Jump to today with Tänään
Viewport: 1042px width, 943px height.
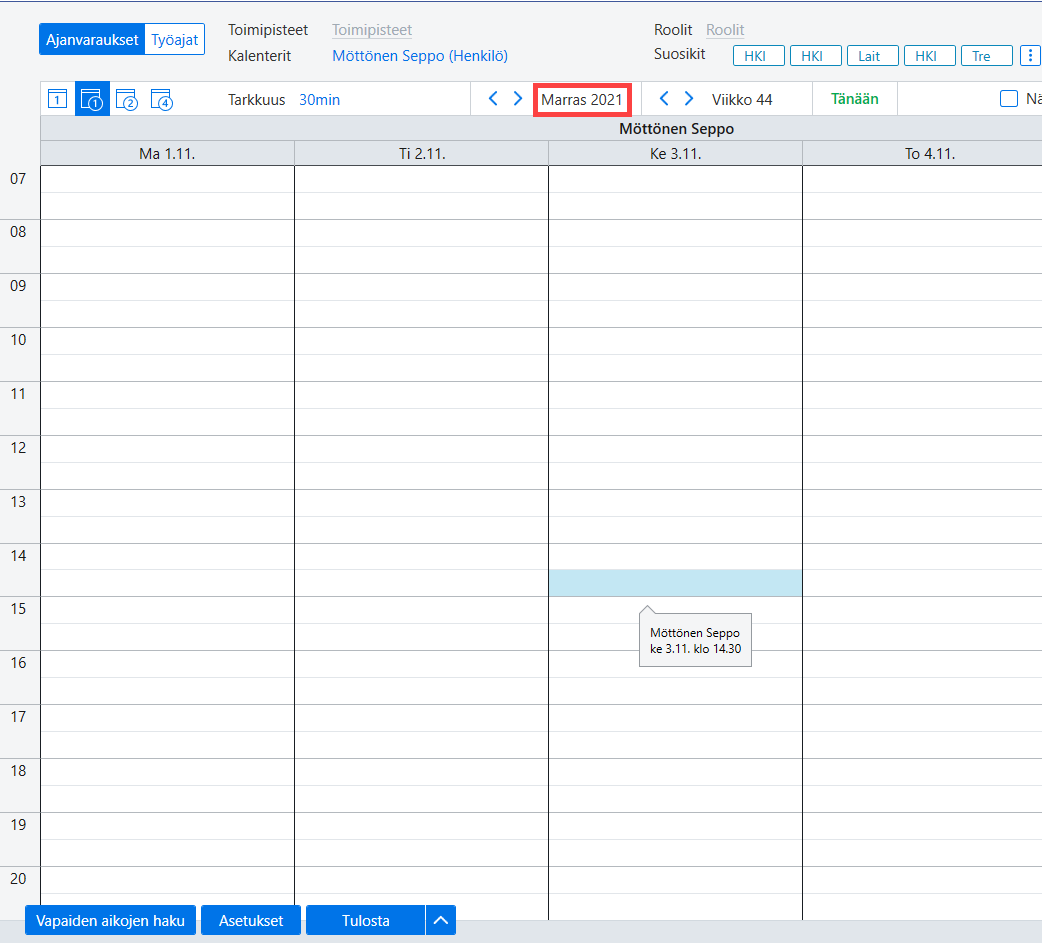coord(855,99)
